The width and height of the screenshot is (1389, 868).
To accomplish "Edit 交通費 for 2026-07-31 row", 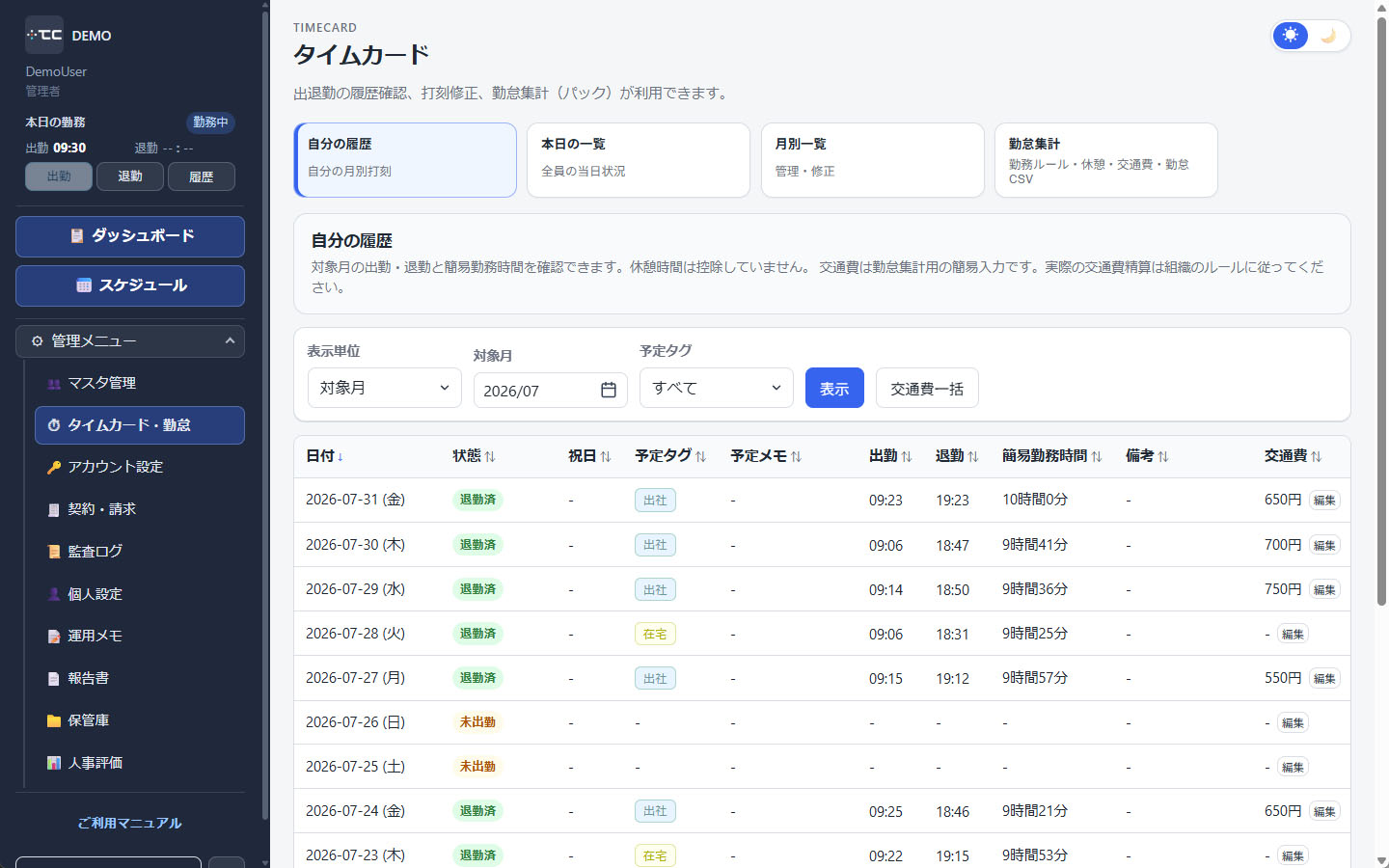I will tap(1324, 501).
